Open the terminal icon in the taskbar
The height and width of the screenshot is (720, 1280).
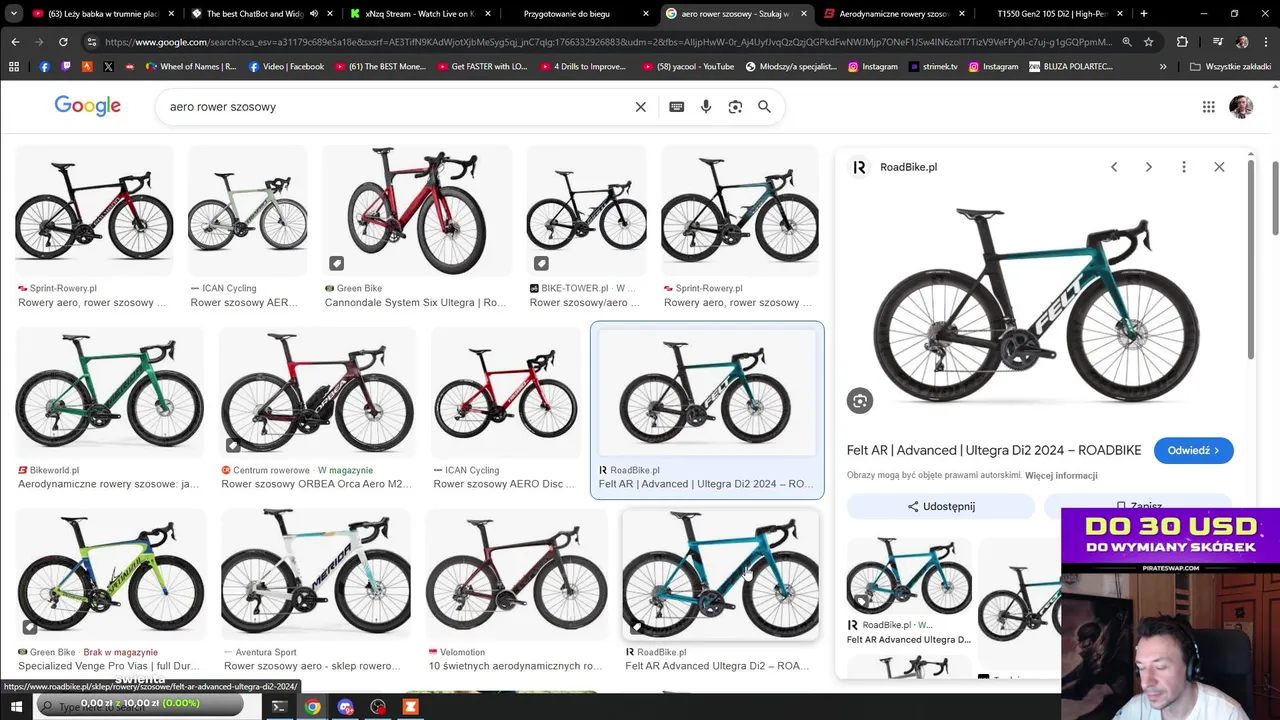279,707
